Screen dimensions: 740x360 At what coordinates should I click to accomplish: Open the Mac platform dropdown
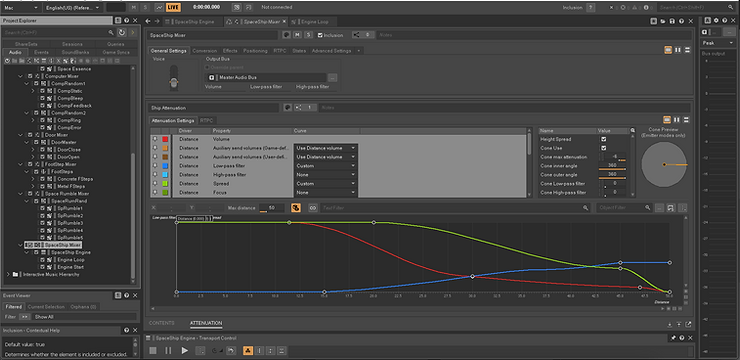tap(21, 8)
